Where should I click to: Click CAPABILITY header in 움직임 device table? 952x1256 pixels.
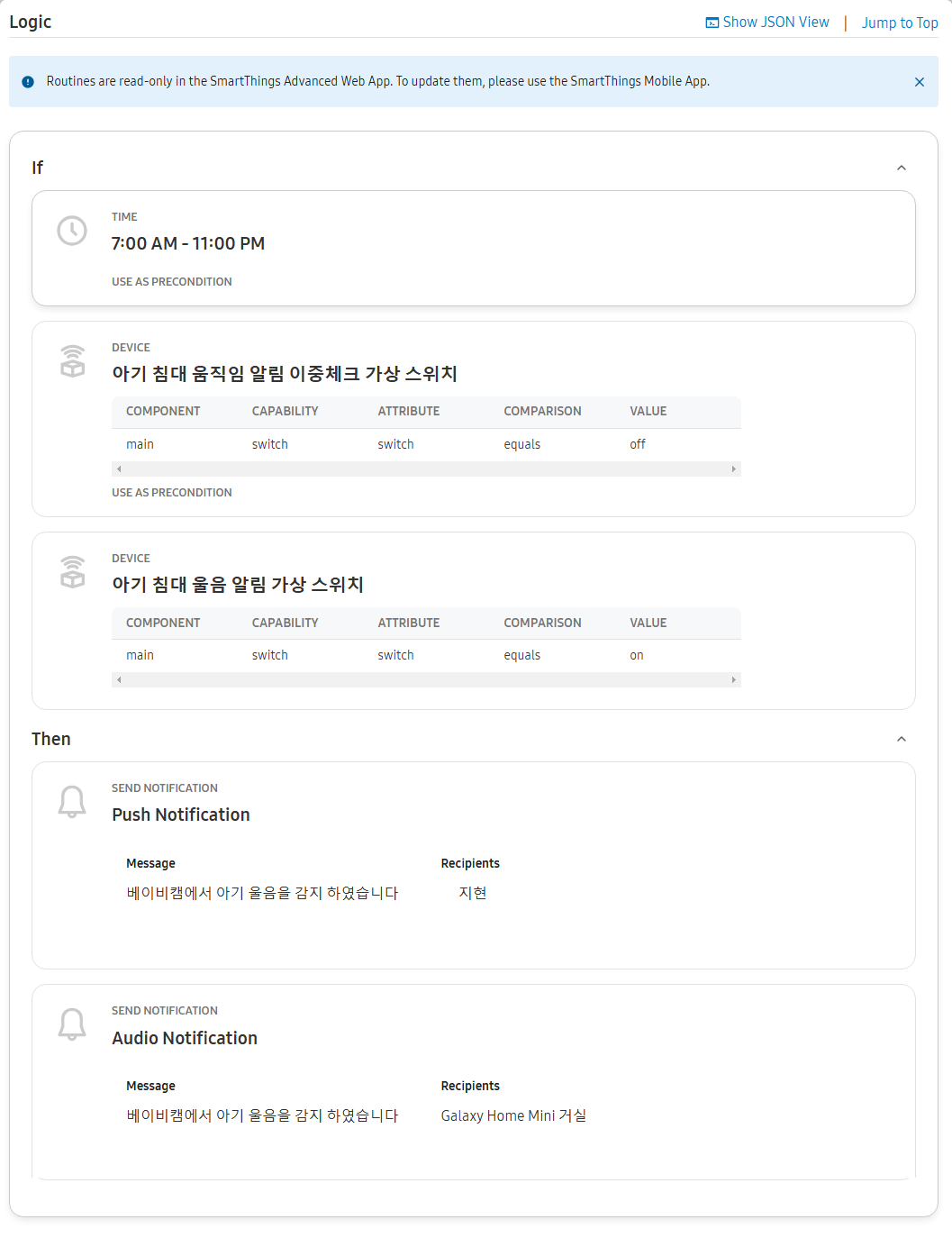(286, 411)
